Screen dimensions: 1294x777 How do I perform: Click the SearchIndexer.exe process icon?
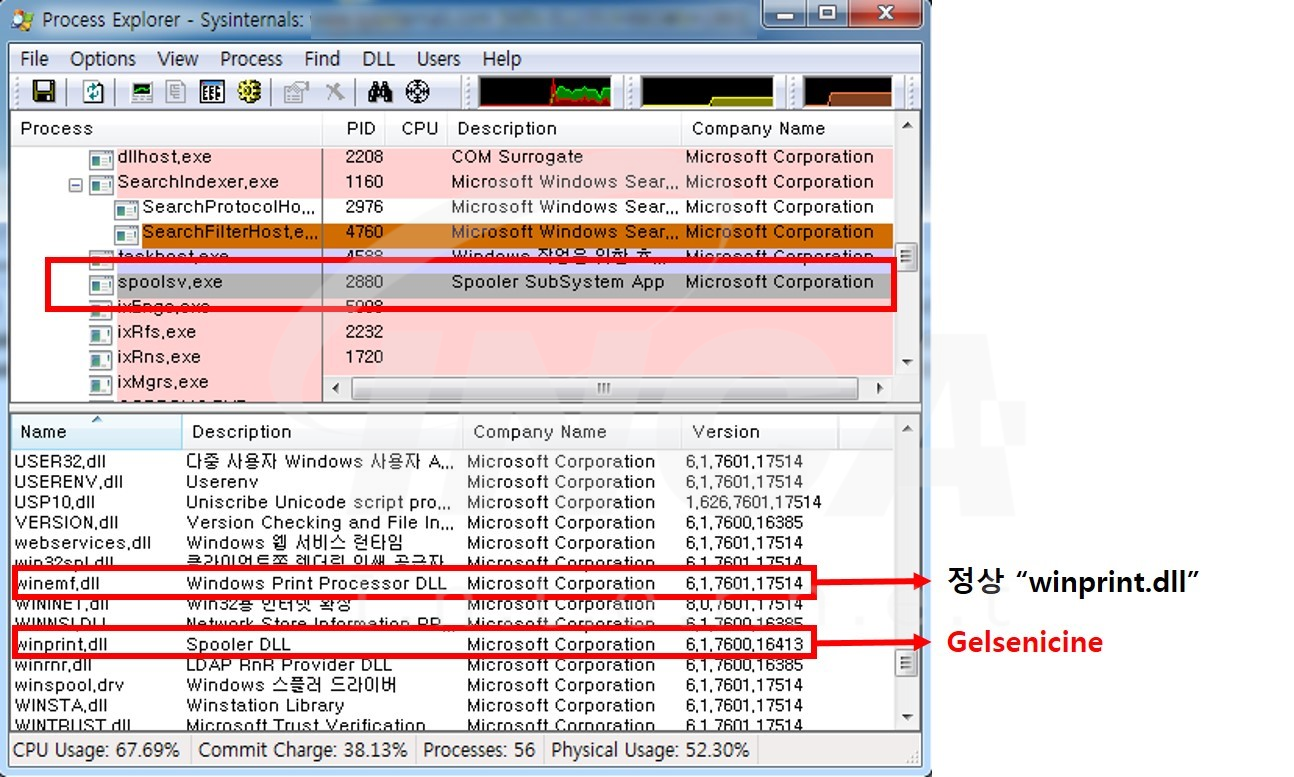[101, 183]
